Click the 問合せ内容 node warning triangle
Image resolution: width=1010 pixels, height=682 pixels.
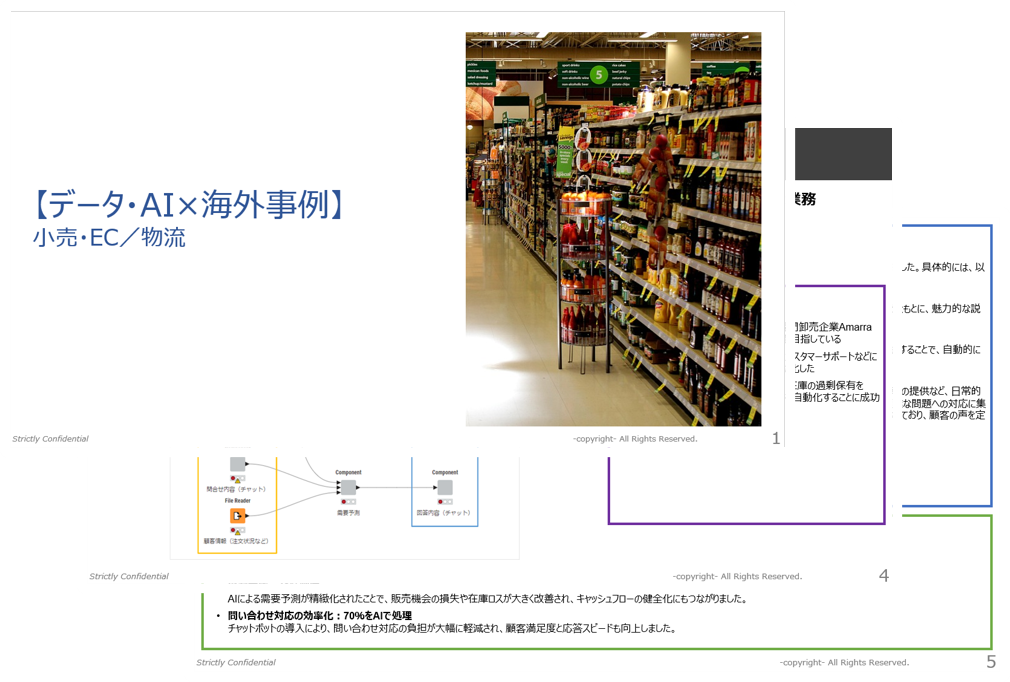[238, 480]
